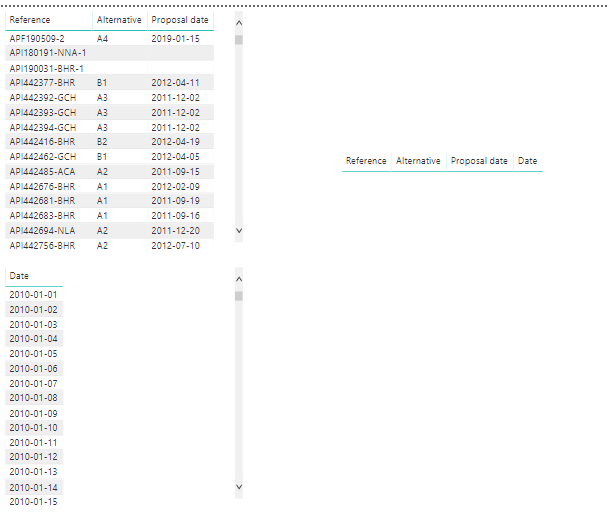Select date 2010-01-11

[x=33, y=442]
